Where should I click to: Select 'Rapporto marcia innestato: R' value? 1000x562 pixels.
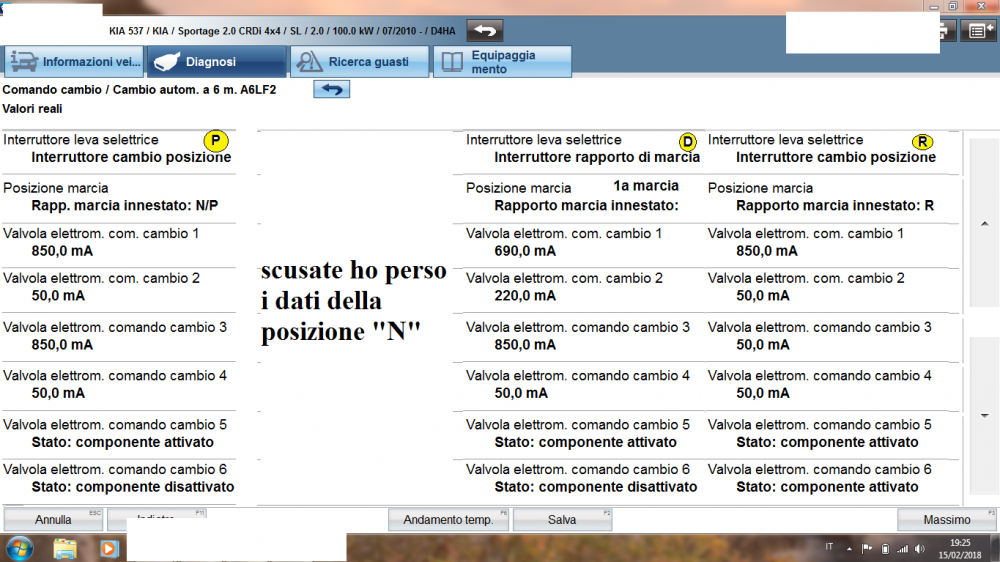pos(835,205)
